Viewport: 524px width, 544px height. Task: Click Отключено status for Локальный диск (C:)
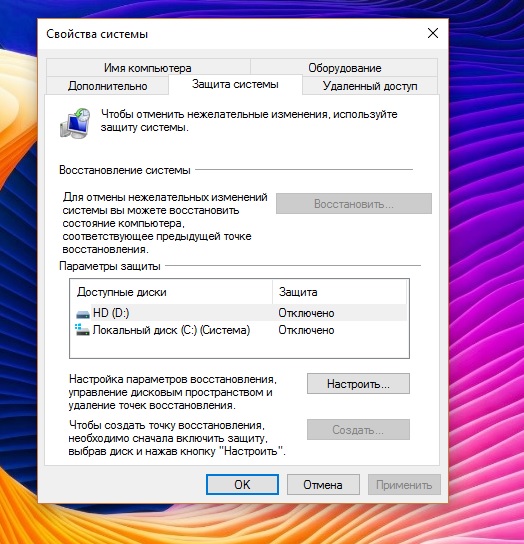tap(306, 330)
